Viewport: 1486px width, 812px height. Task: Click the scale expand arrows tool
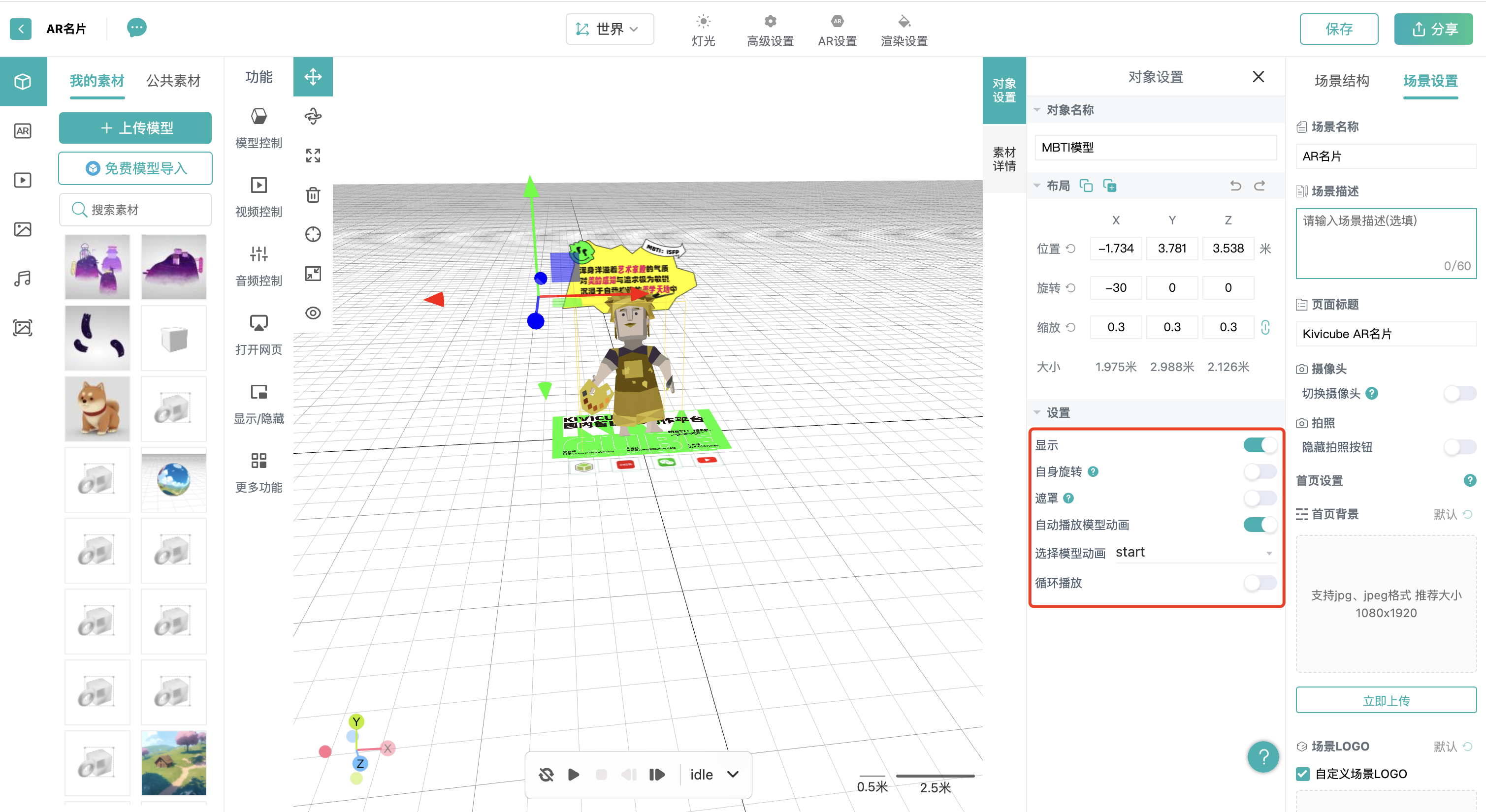click(x=313, y=156)
